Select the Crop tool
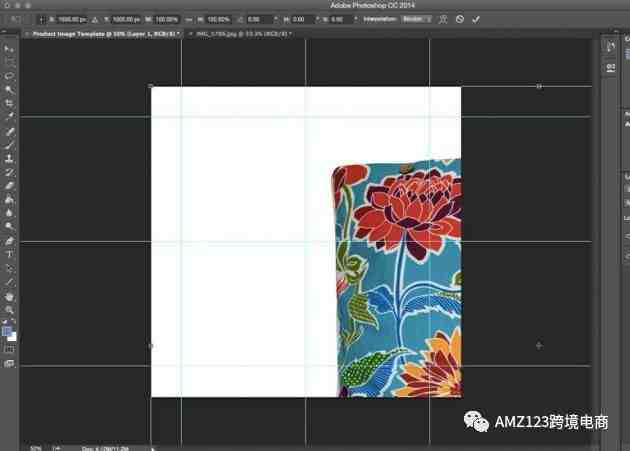630x451 pixels. coord(9,103)
